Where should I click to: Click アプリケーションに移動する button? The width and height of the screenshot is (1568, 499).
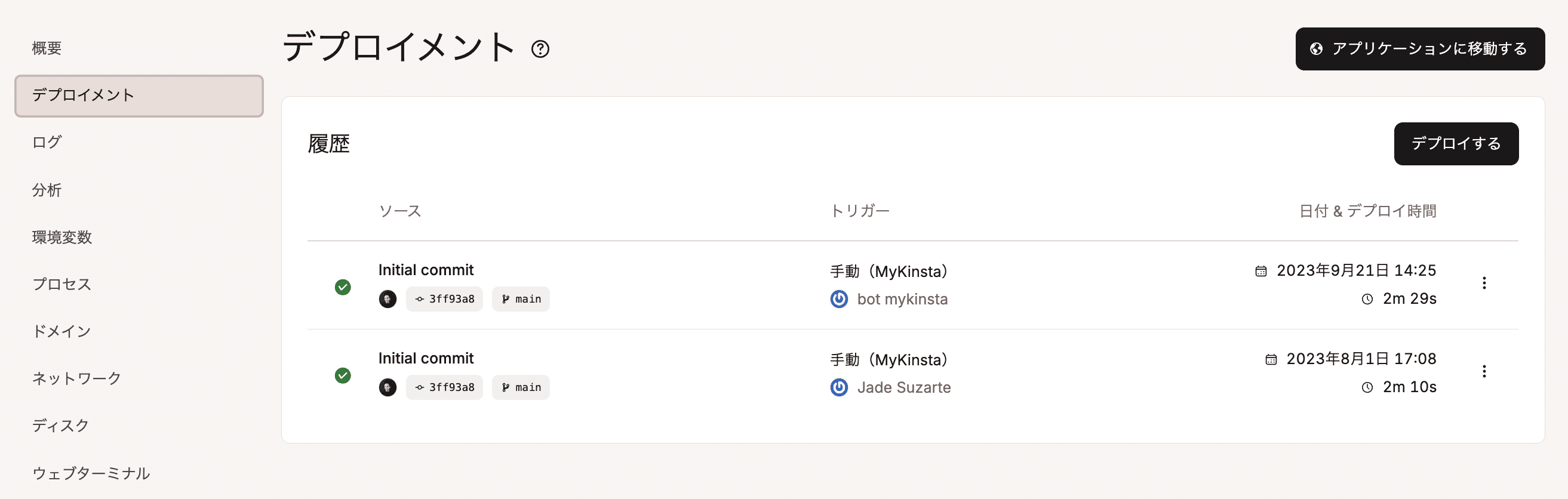click(x=1420, y=49)
